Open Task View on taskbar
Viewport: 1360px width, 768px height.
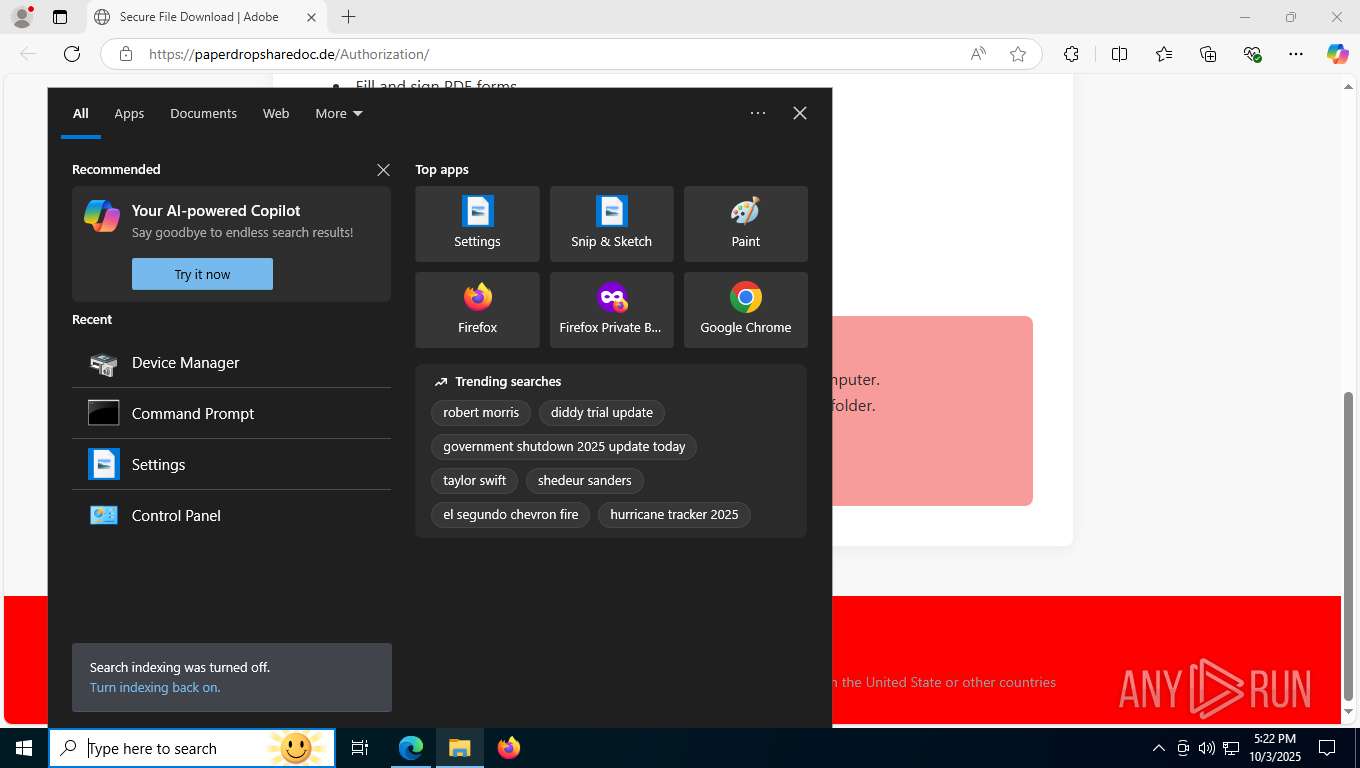[360, 748]
